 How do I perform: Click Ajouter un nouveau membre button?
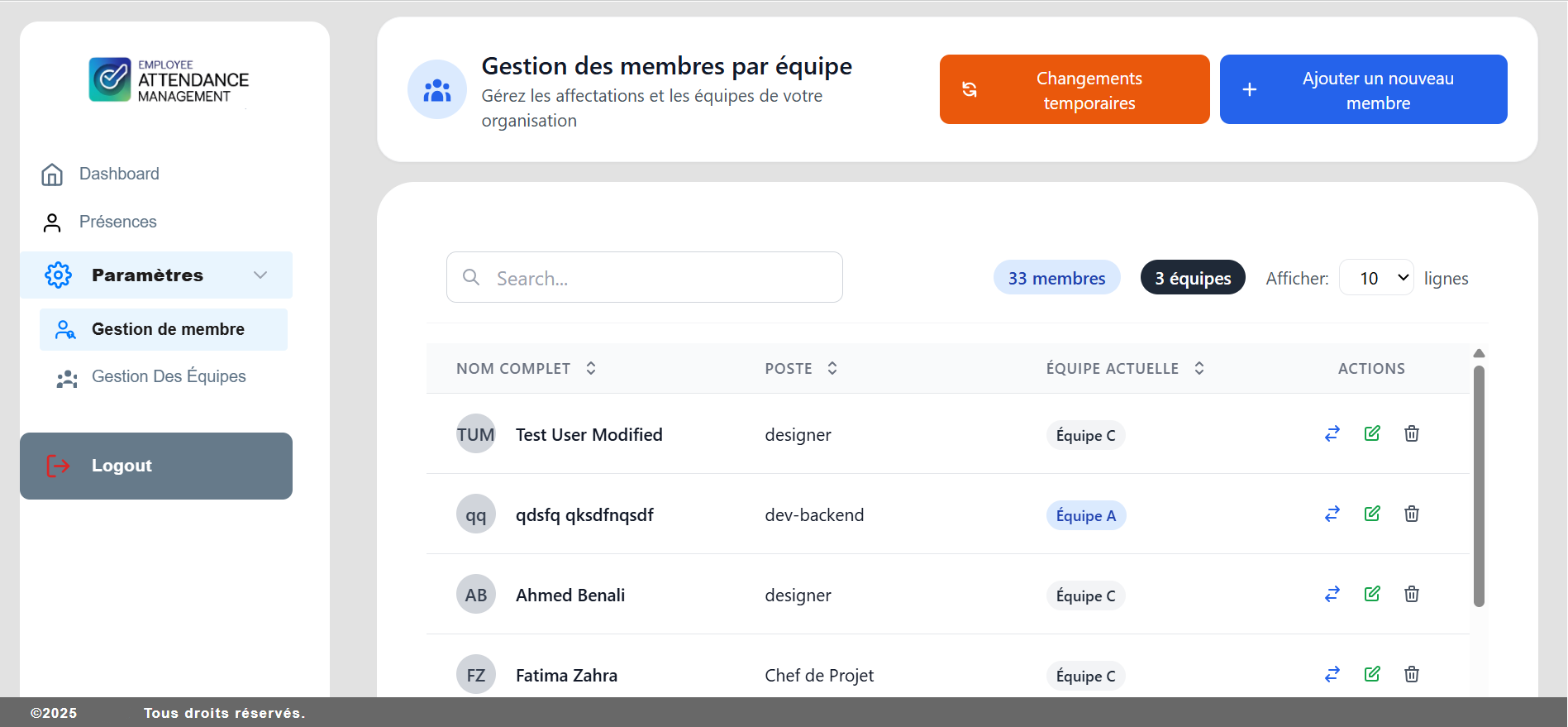click(1363, 89)
